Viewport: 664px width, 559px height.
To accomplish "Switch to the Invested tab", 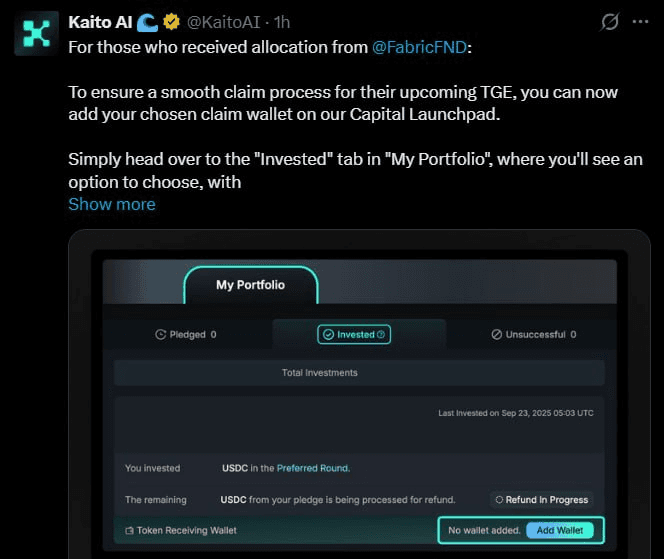I will [354, 335].
